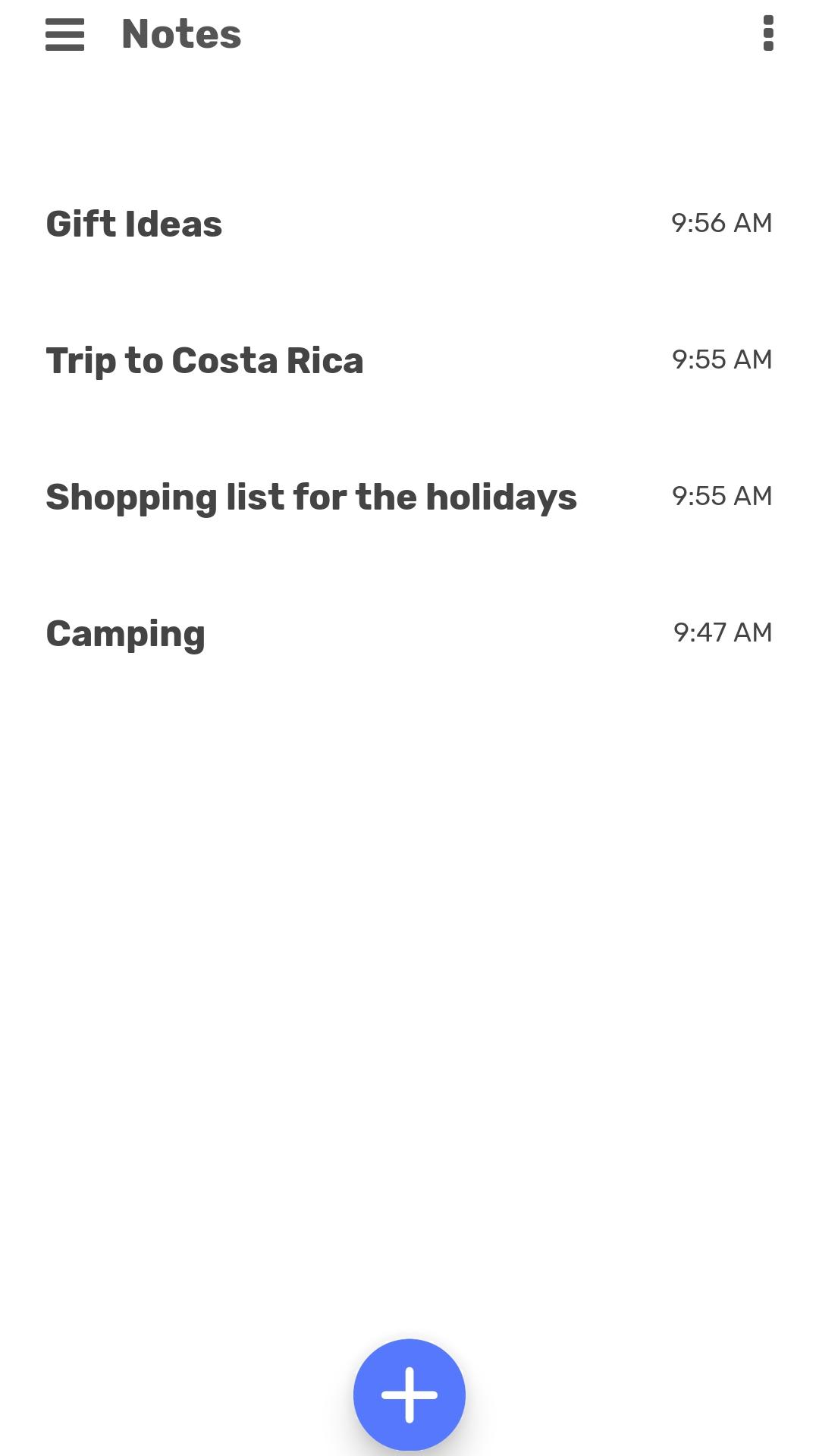Click 9:55 AM timestamp beside Trip to Costa Rica
This screenshot has height=1456, width=819.
pos(721,359)
